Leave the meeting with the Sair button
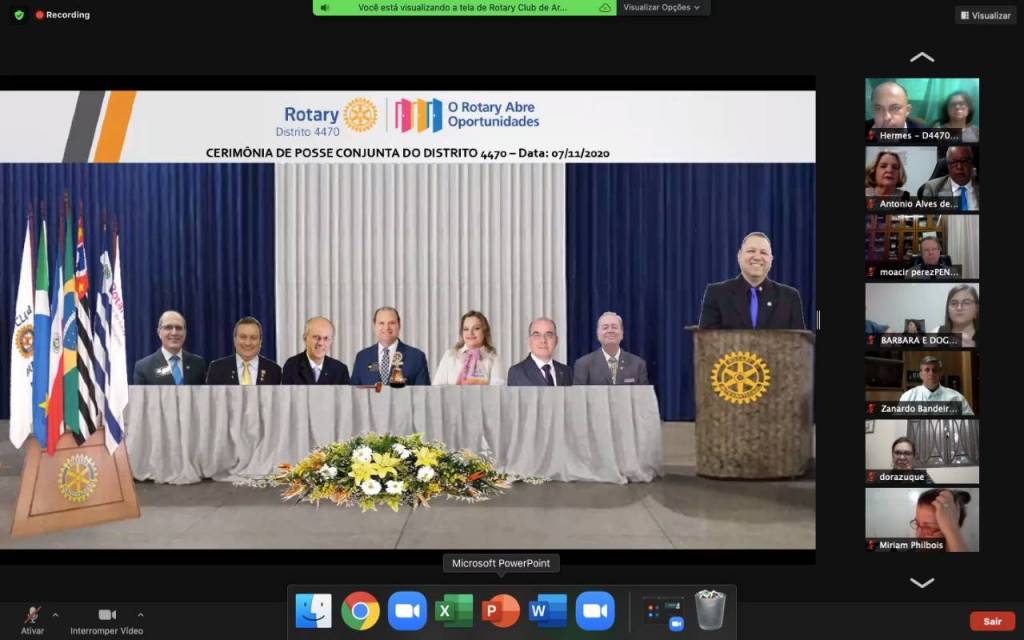Image resolution: width=1024 pixels, height=640 pixels. click(x=991, y=621)
